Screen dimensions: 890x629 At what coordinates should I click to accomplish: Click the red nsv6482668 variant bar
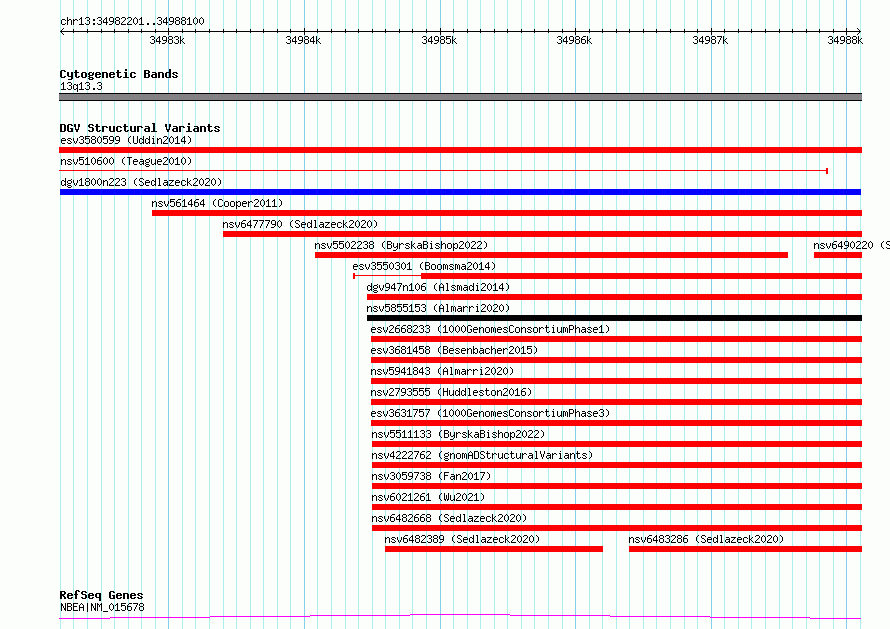point(617,528)
